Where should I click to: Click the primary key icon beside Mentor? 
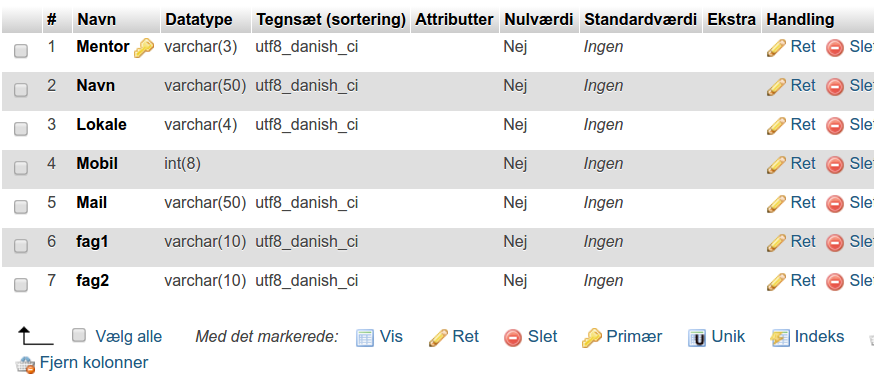[x=144, y=48]
